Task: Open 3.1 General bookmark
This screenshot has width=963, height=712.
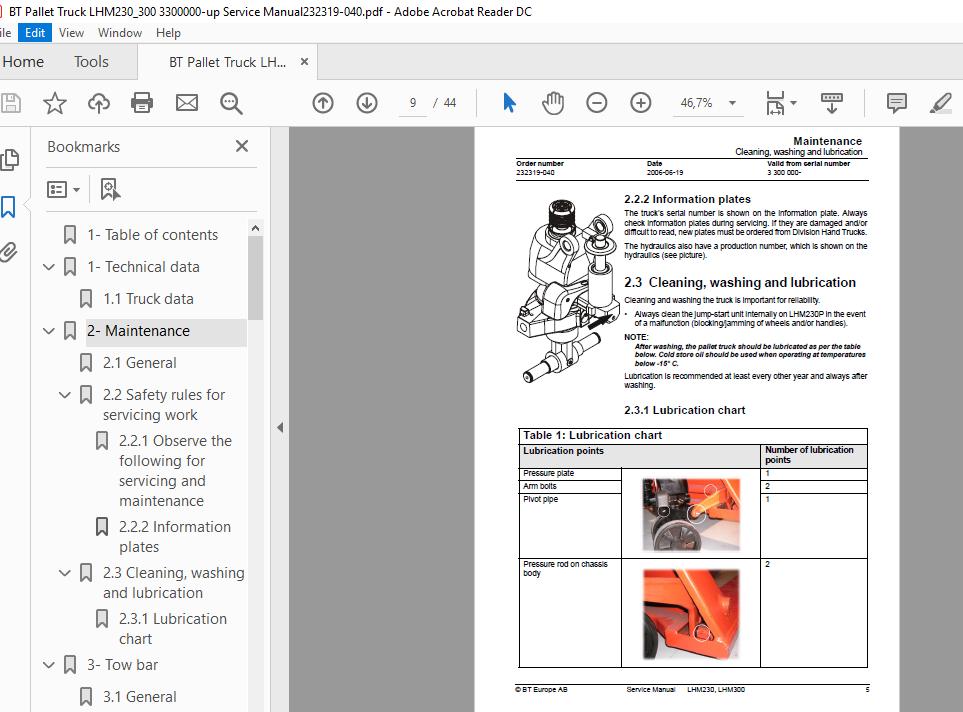Action: 139,697
